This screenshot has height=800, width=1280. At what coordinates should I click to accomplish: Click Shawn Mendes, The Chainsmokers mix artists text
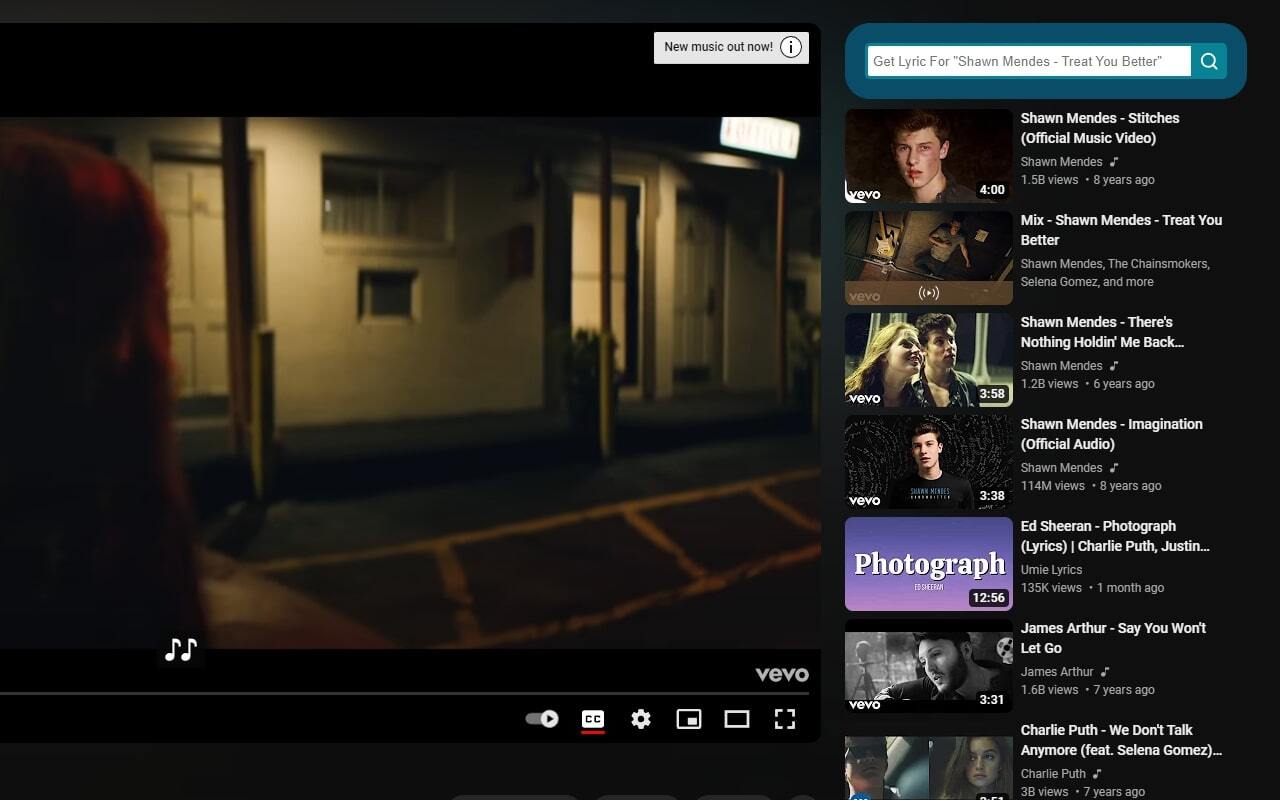pyautogui.click(x=1115, y=273)
